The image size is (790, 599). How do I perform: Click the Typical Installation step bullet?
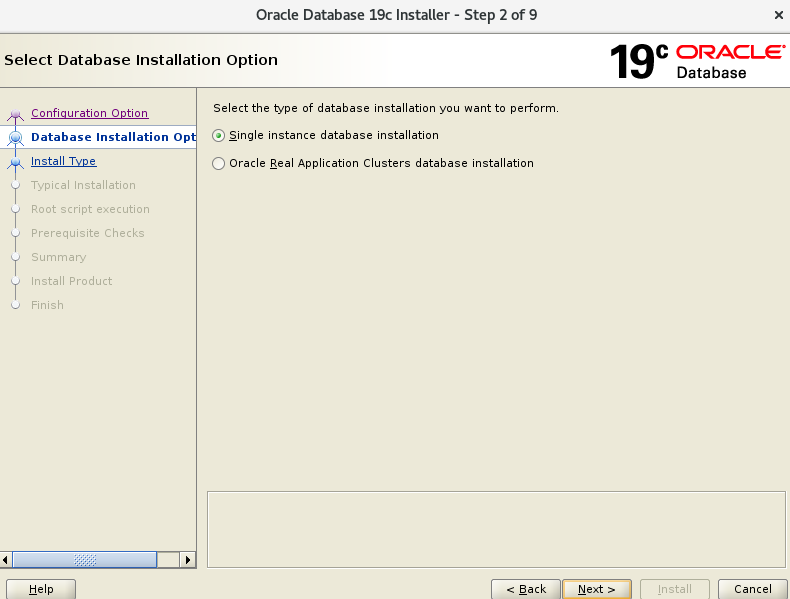[16, 185]
